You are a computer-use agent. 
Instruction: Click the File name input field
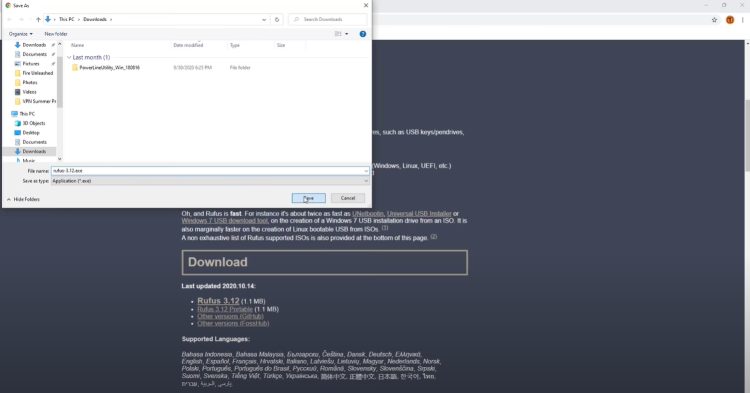point(210,171)
